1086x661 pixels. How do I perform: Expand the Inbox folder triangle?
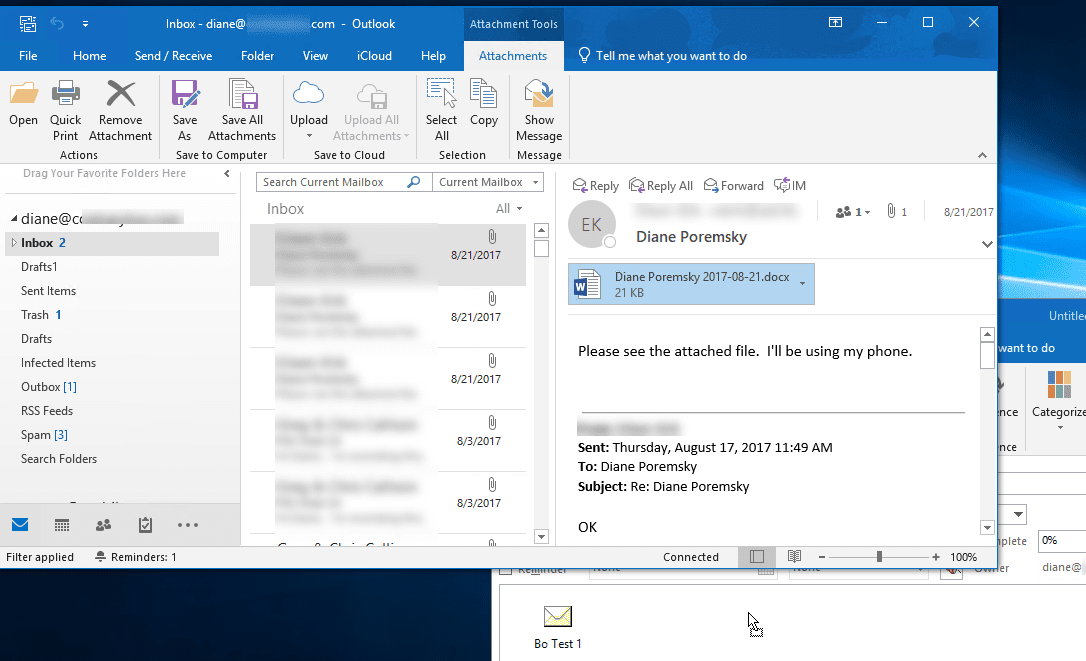coord(13,243)
